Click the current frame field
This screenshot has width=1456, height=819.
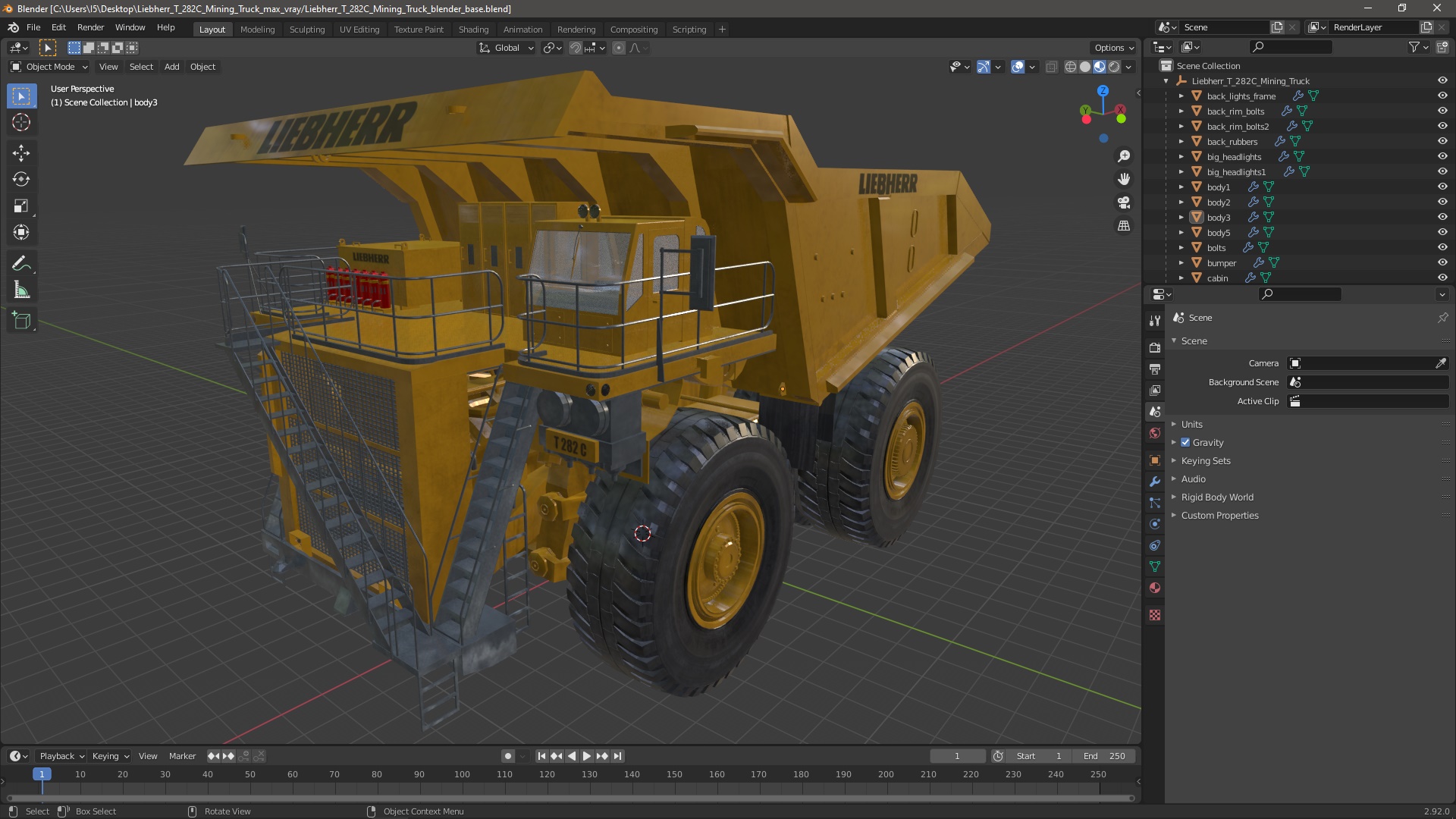(x=957, y=756)
